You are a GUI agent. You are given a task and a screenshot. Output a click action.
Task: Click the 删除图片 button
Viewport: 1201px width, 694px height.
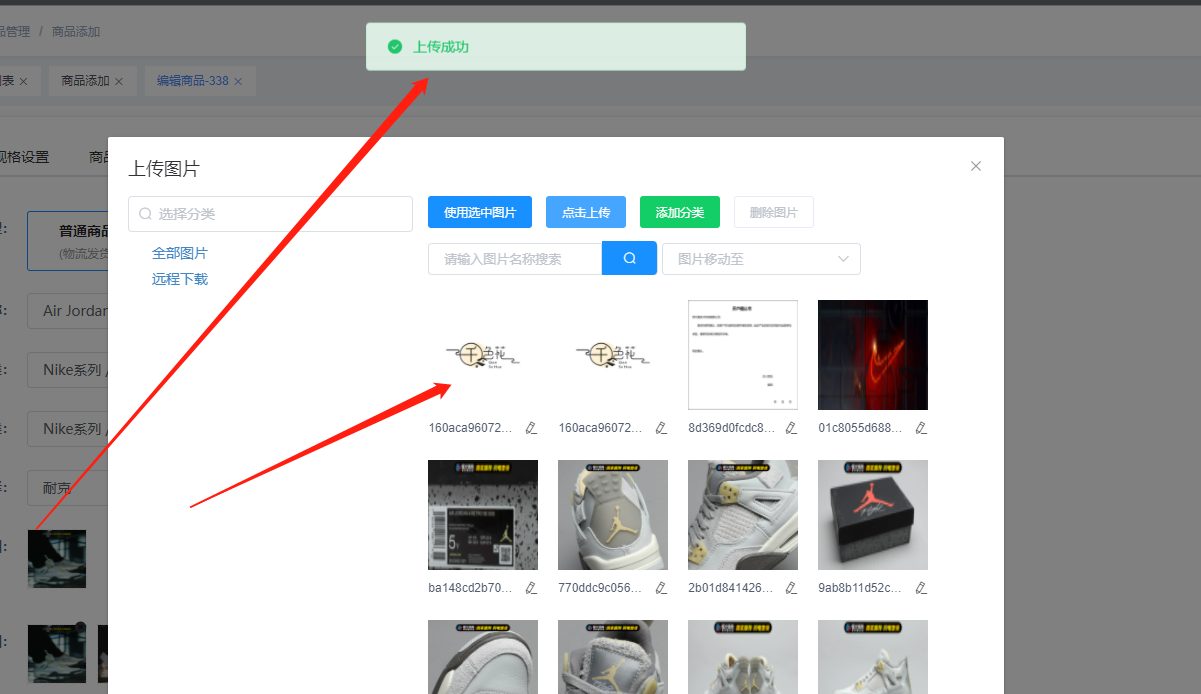tap(774, 212)
